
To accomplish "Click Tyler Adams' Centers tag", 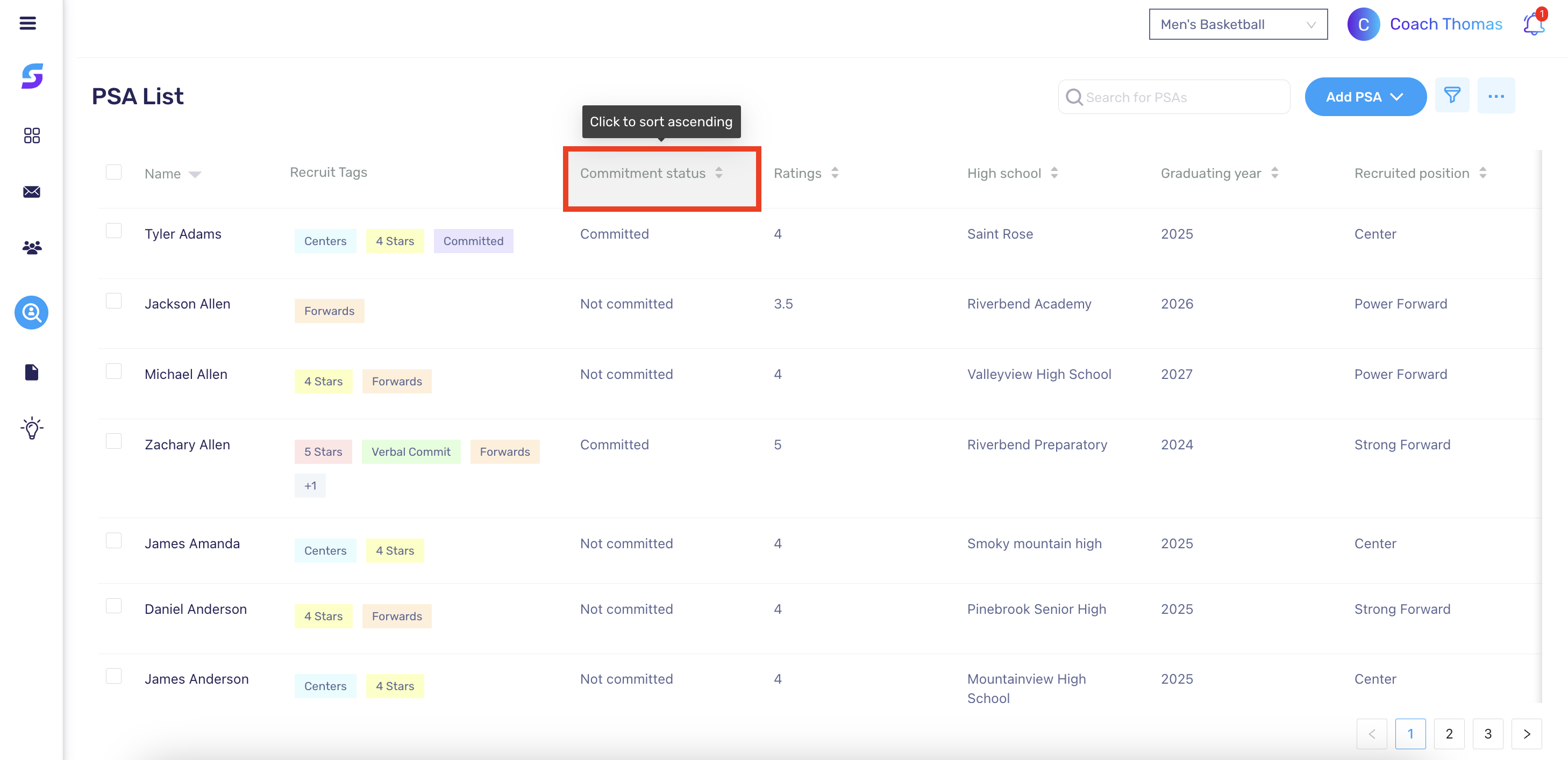I will (x=325, y=241).
